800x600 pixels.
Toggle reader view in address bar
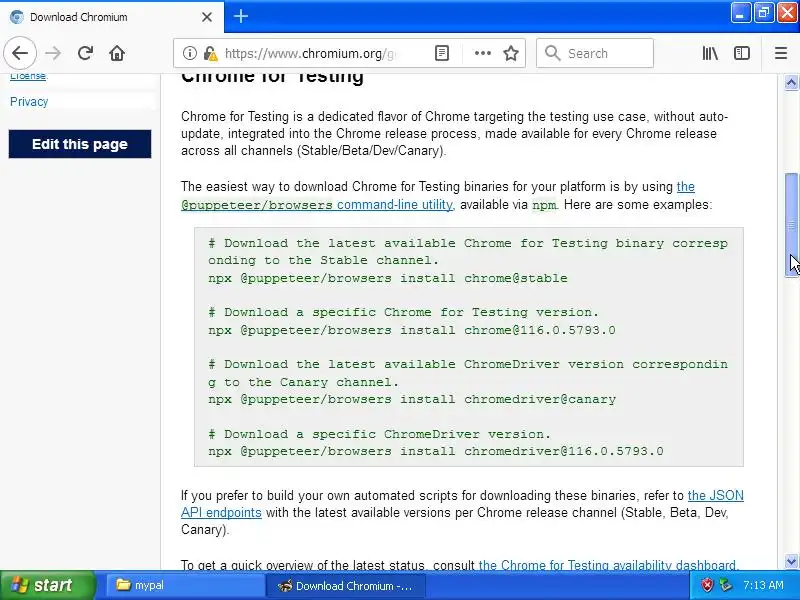[x=442, y=53]
